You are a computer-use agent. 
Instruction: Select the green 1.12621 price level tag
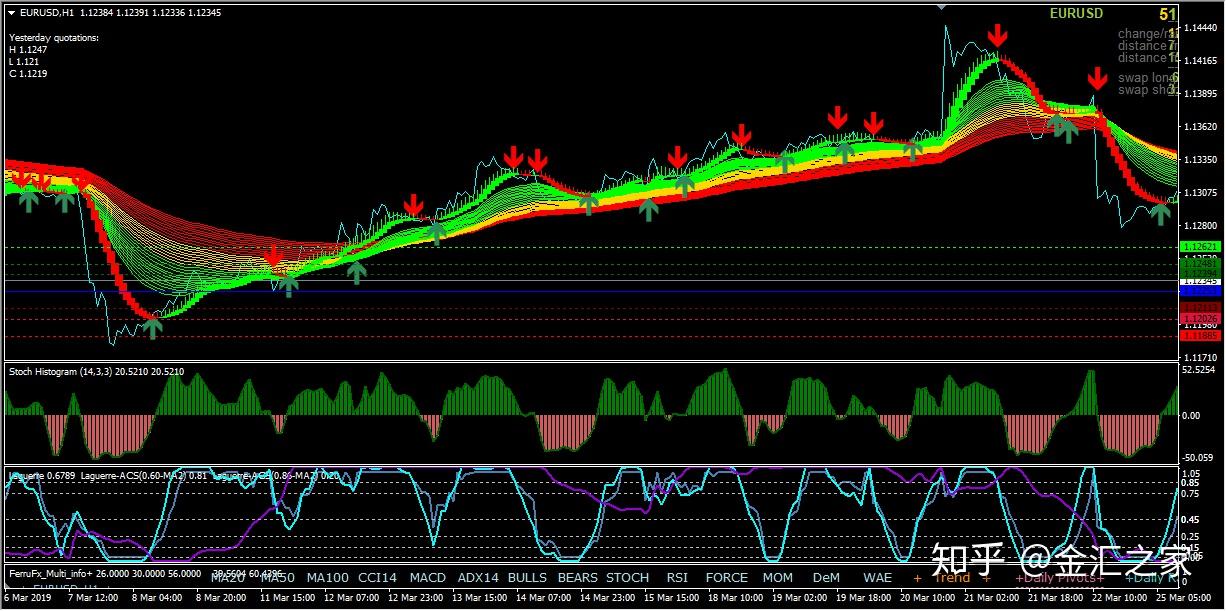(1199, 247)
